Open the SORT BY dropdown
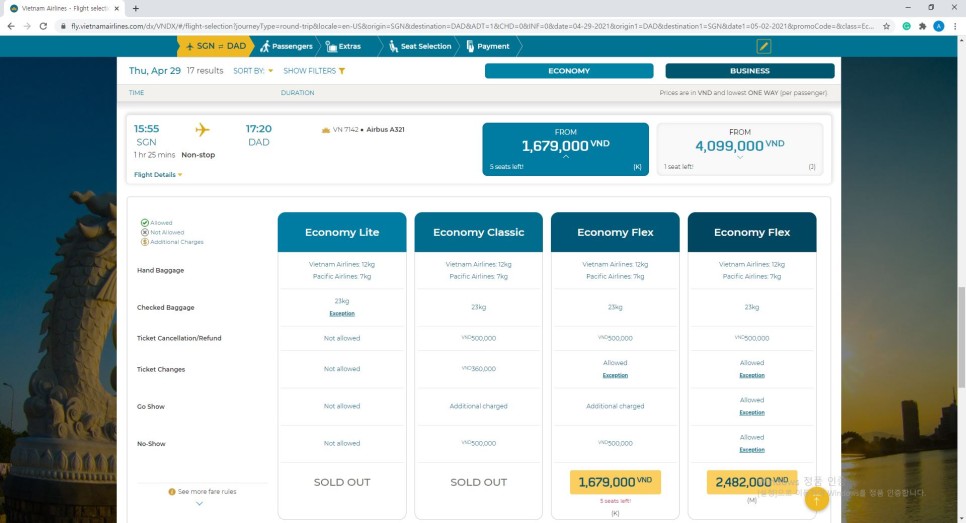The image size is (966, 523). coord(253,71)
